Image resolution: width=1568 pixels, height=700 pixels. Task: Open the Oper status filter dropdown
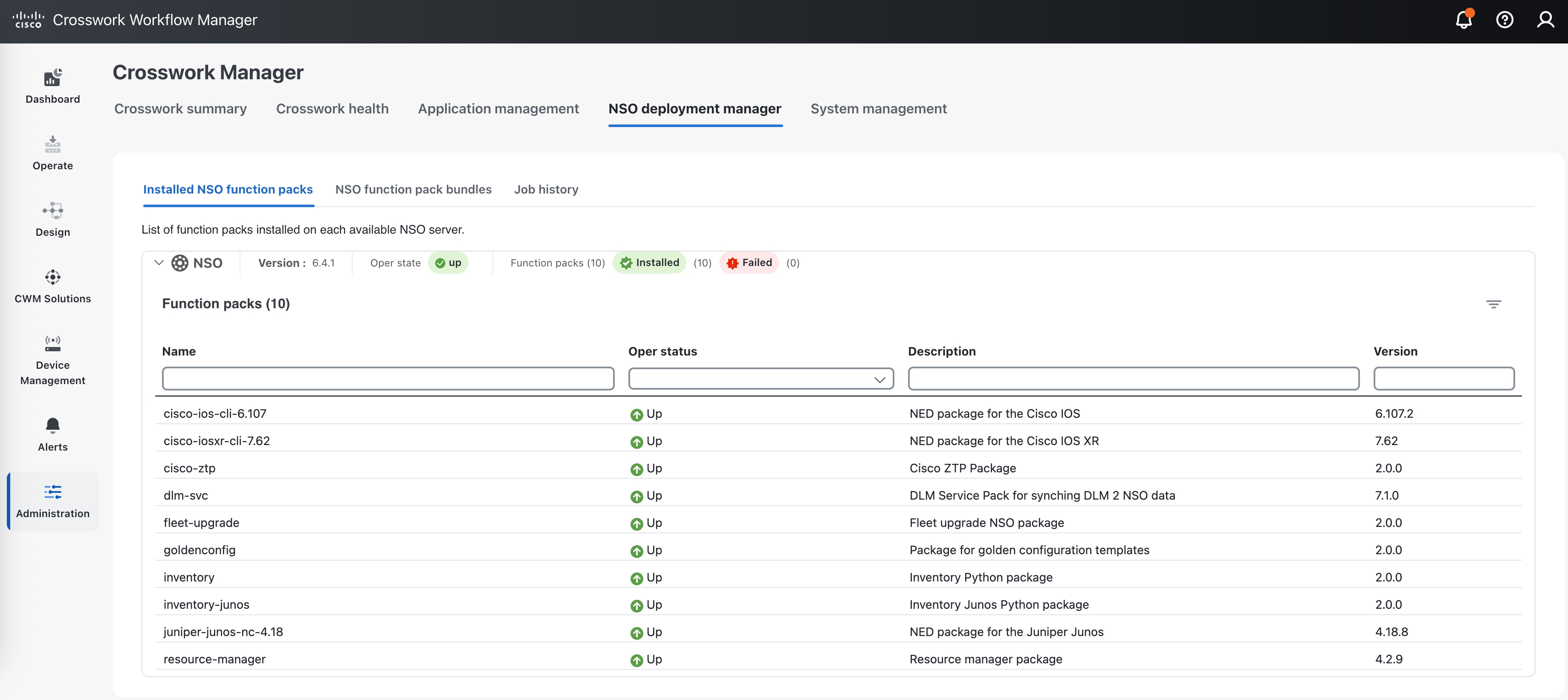click(x=761, y=379)
